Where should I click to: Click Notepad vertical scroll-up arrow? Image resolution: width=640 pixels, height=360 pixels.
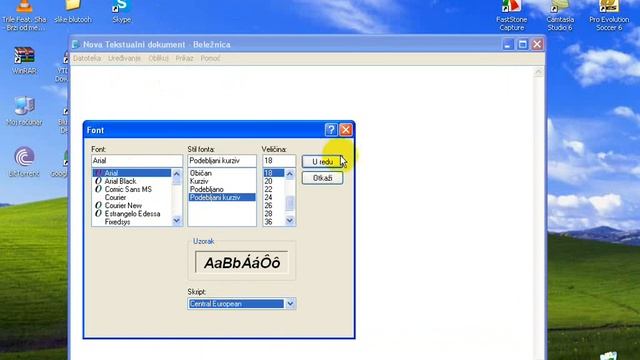[x=538, y=72]
